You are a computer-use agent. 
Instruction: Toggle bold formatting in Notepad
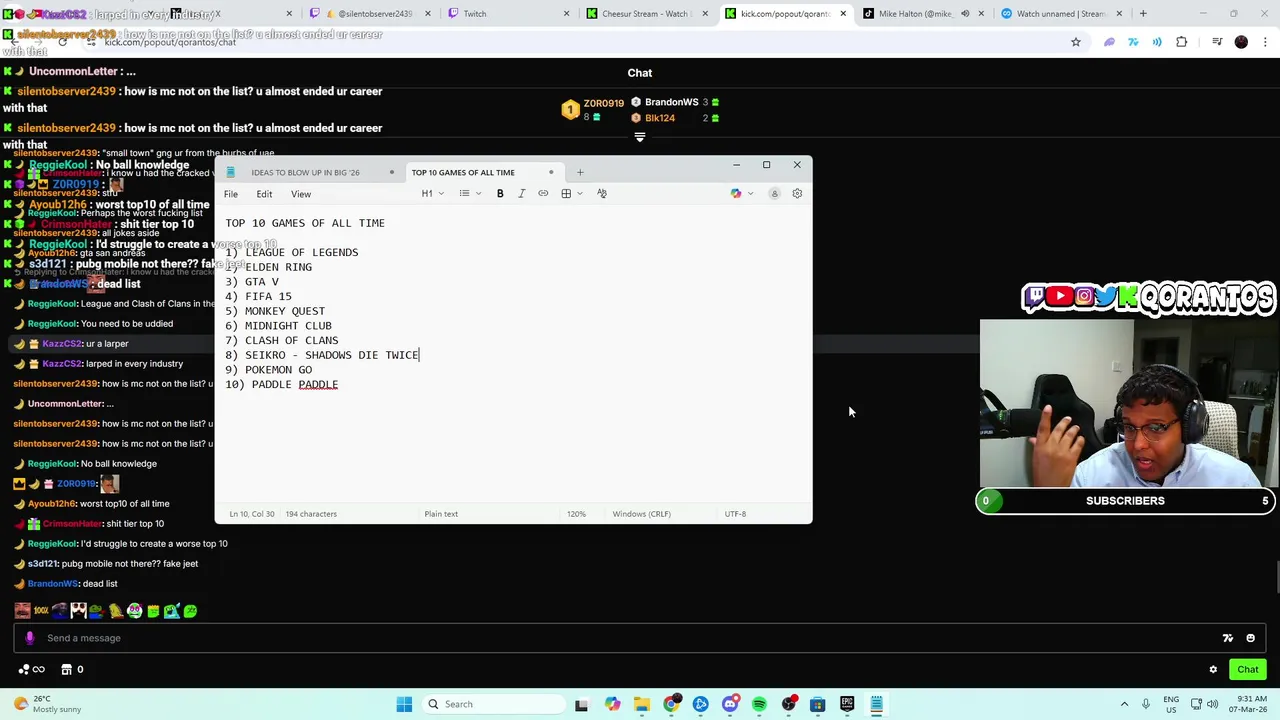point(500,193)
